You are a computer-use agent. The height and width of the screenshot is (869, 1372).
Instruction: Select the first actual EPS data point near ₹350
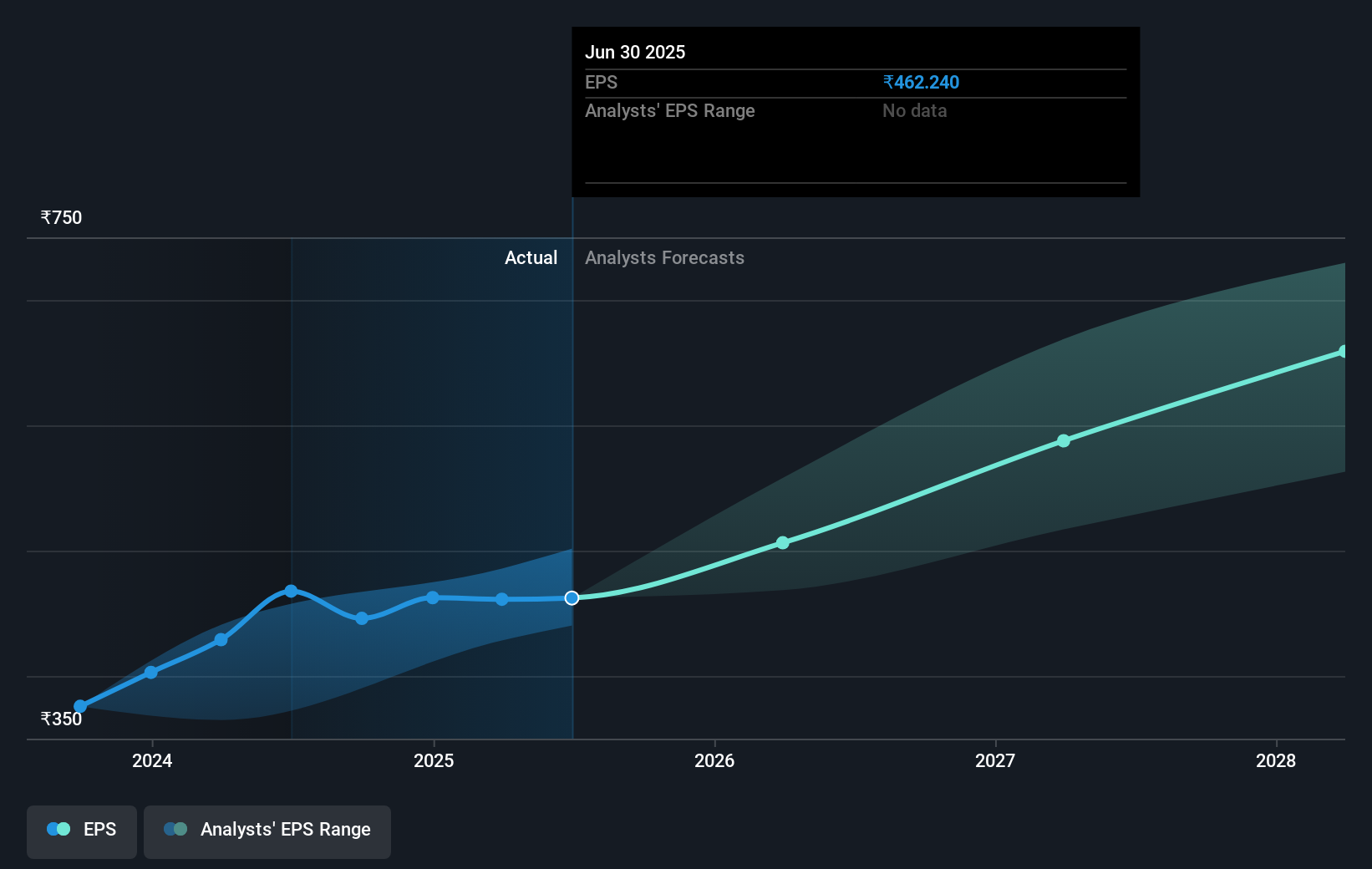tap(79, 706)
